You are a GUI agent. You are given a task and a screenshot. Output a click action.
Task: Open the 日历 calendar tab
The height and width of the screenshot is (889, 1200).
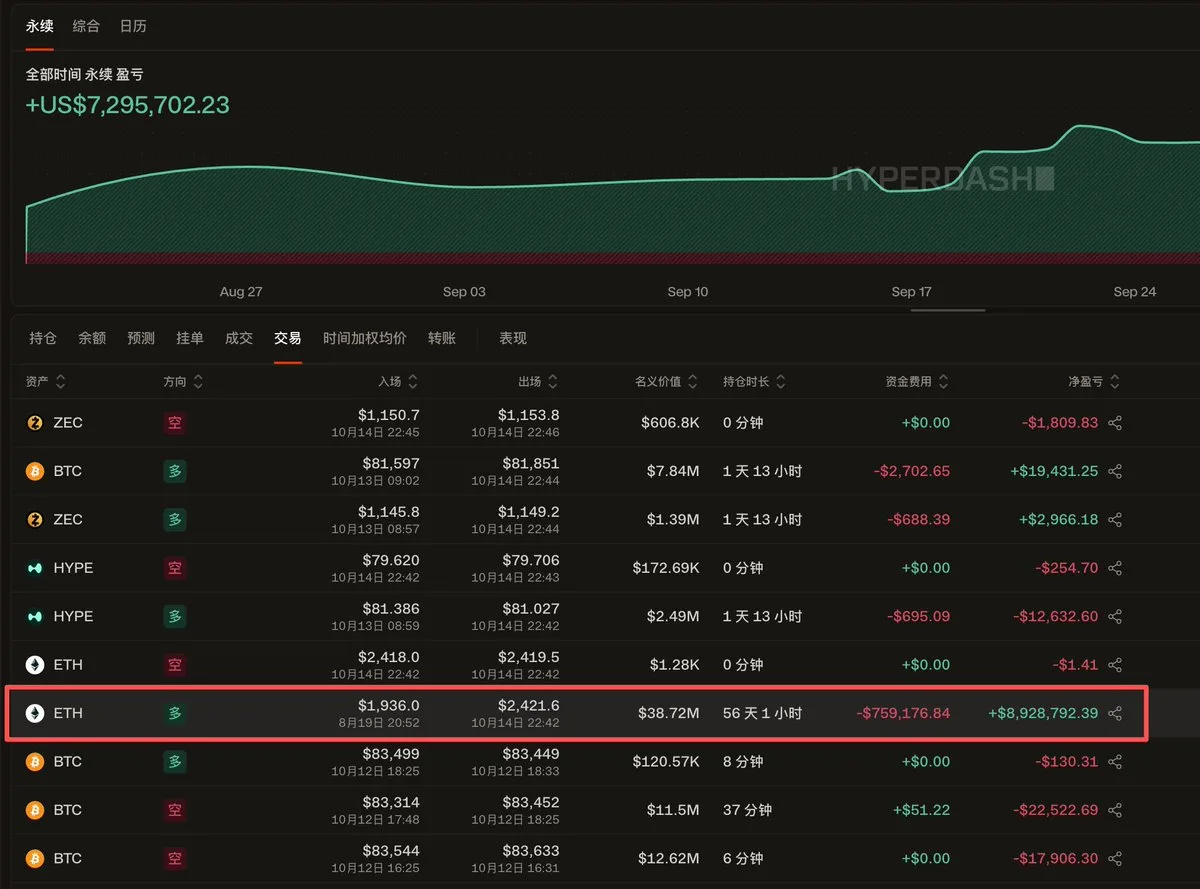(133, 26)
